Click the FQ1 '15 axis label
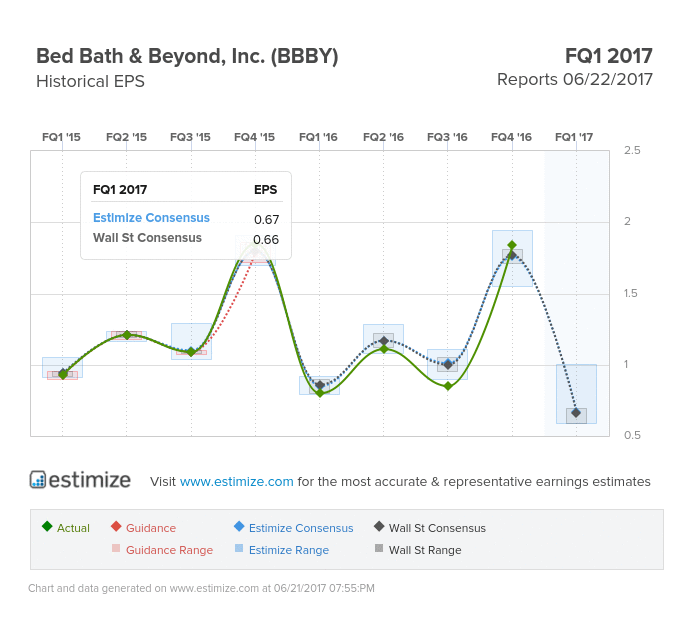The width and height of the screenshot is (685, 620). click(61, 137)
